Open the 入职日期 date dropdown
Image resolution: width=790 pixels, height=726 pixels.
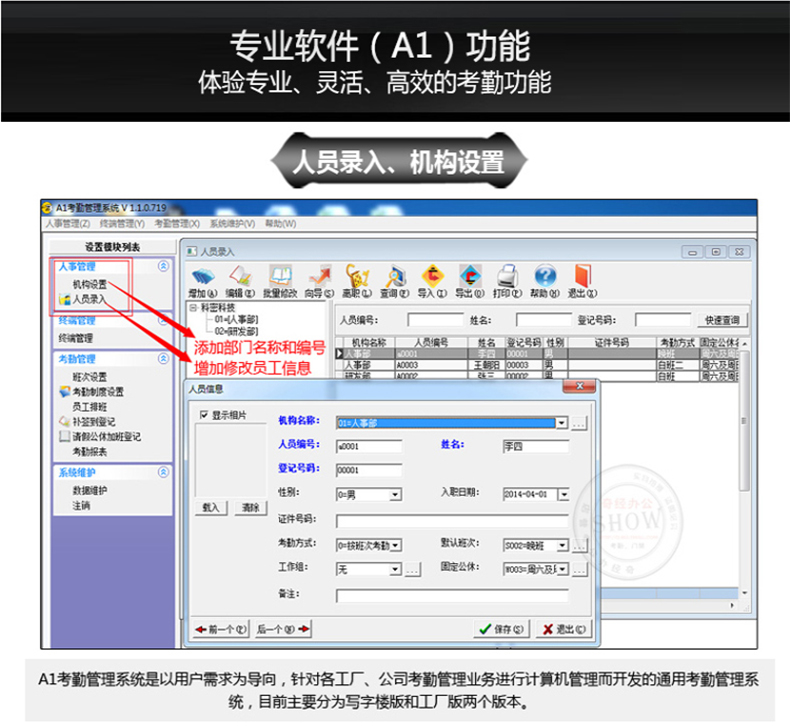(564, 494)
